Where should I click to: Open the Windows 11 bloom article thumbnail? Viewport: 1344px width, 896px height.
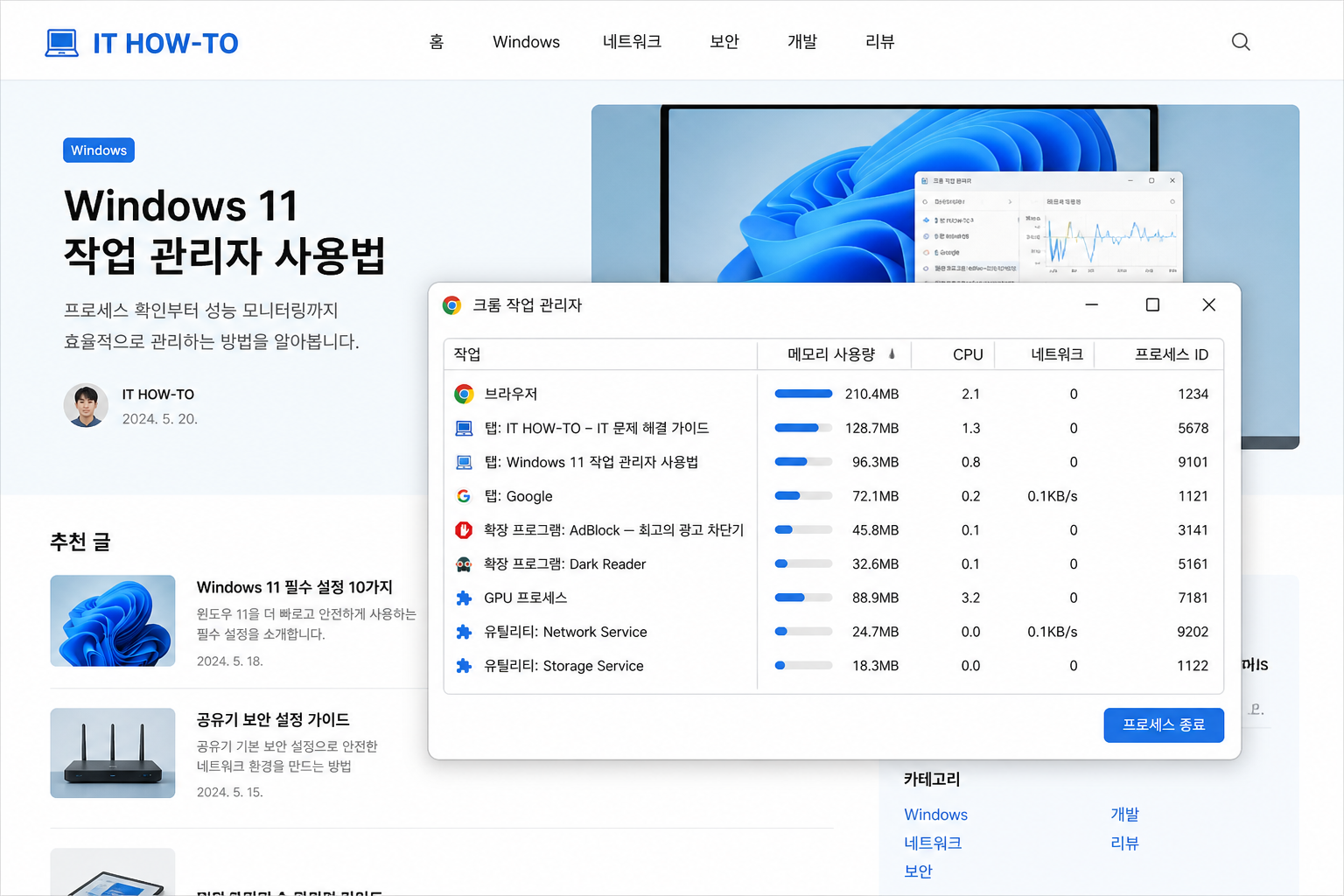click(113, 620)
